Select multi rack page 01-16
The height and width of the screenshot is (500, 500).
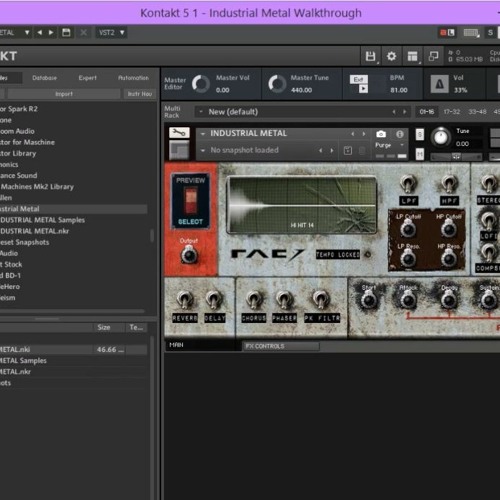click(x=427, y=112)
